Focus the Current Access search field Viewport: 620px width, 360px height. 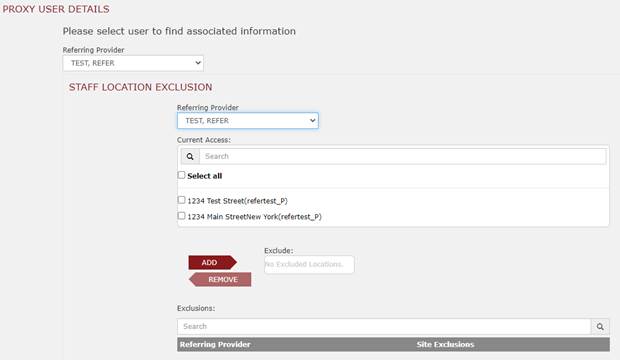[x=403, y=156]
